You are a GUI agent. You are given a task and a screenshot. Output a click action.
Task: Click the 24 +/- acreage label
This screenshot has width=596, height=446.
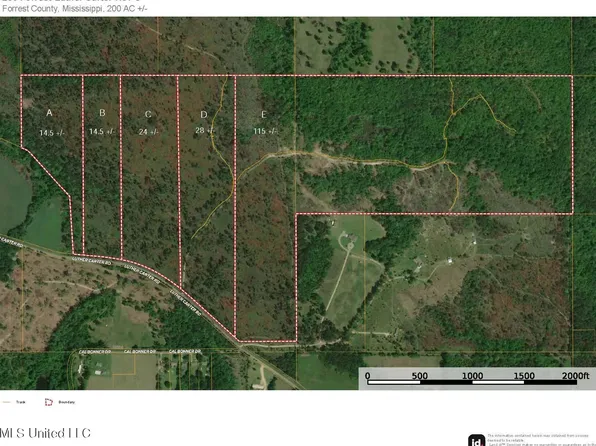tap(148, 132)
